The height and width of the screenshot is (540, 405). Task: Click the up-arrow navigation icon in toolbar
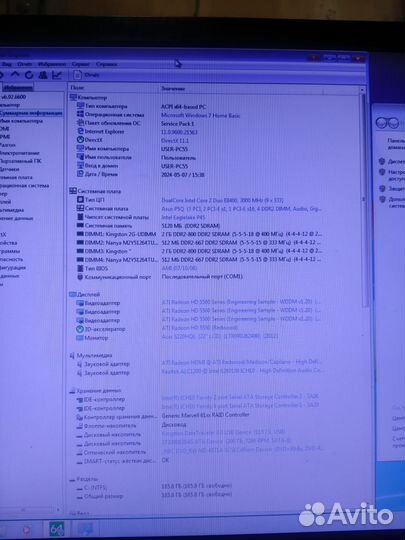tap(15, 74)
